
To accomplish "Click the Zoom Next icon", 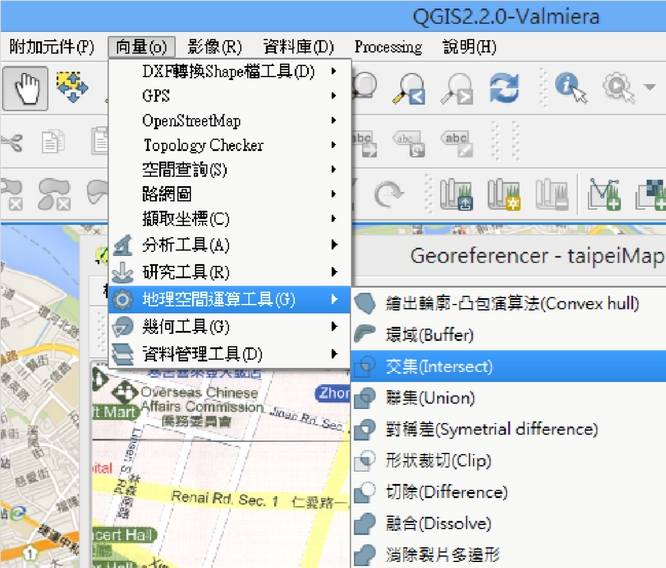I will tap(457, 88).
